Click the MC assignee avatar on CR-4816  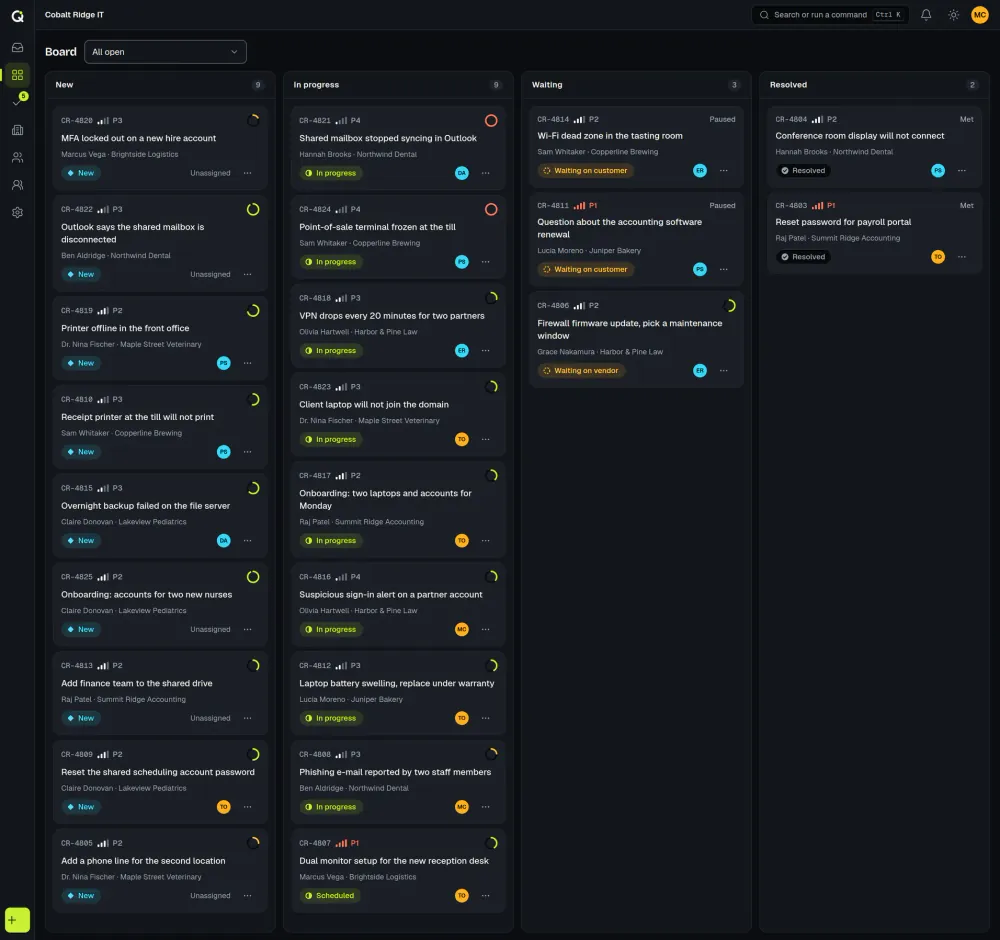(x=462, y=629)
